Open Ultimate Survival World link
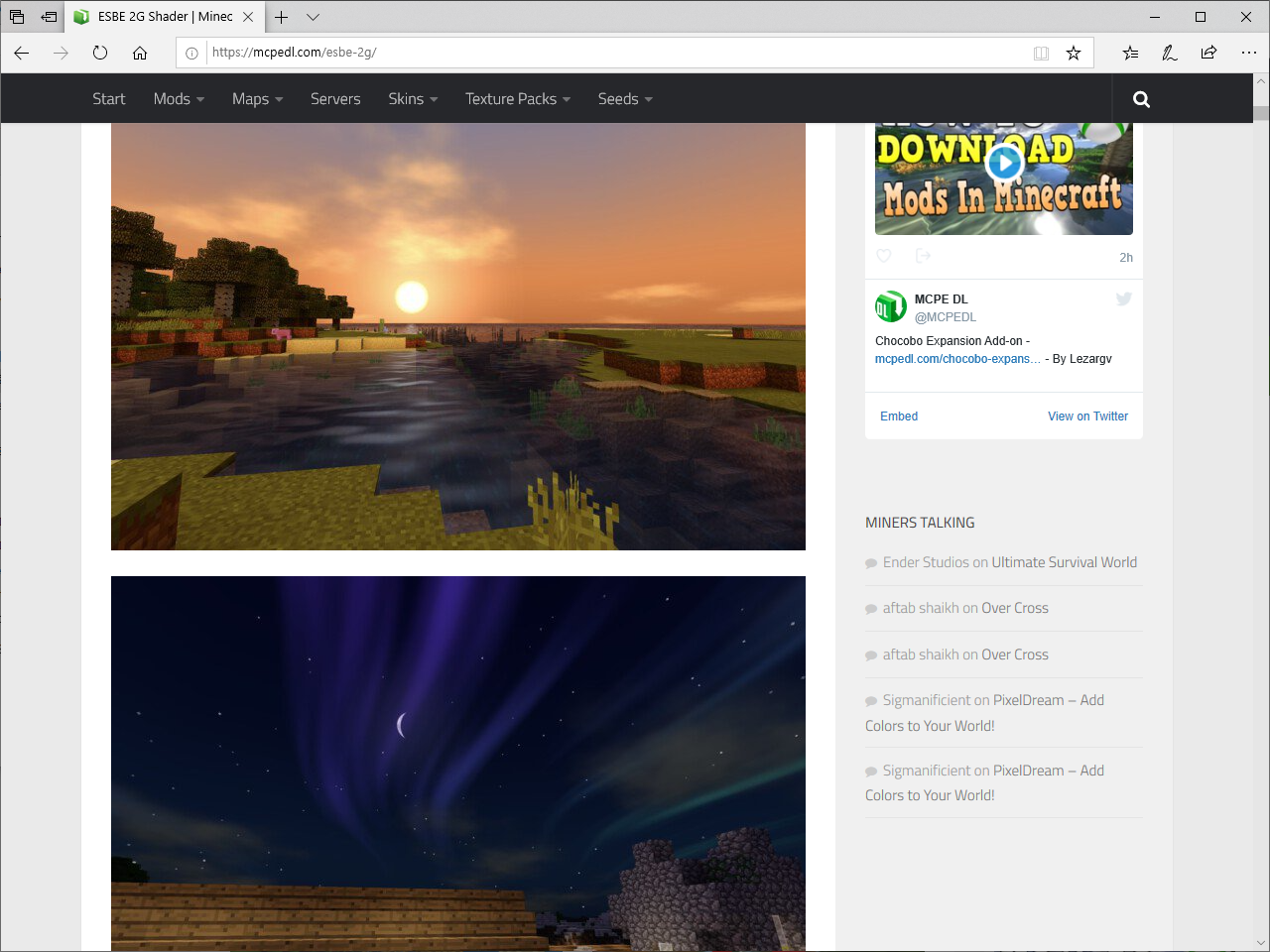 coord(1065,562)
